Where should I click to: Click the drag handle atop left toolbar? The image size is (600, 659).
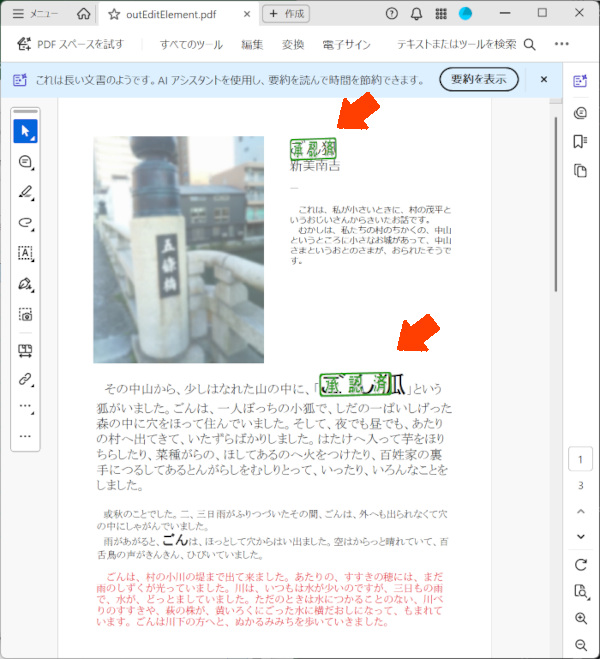coord(25,111)
